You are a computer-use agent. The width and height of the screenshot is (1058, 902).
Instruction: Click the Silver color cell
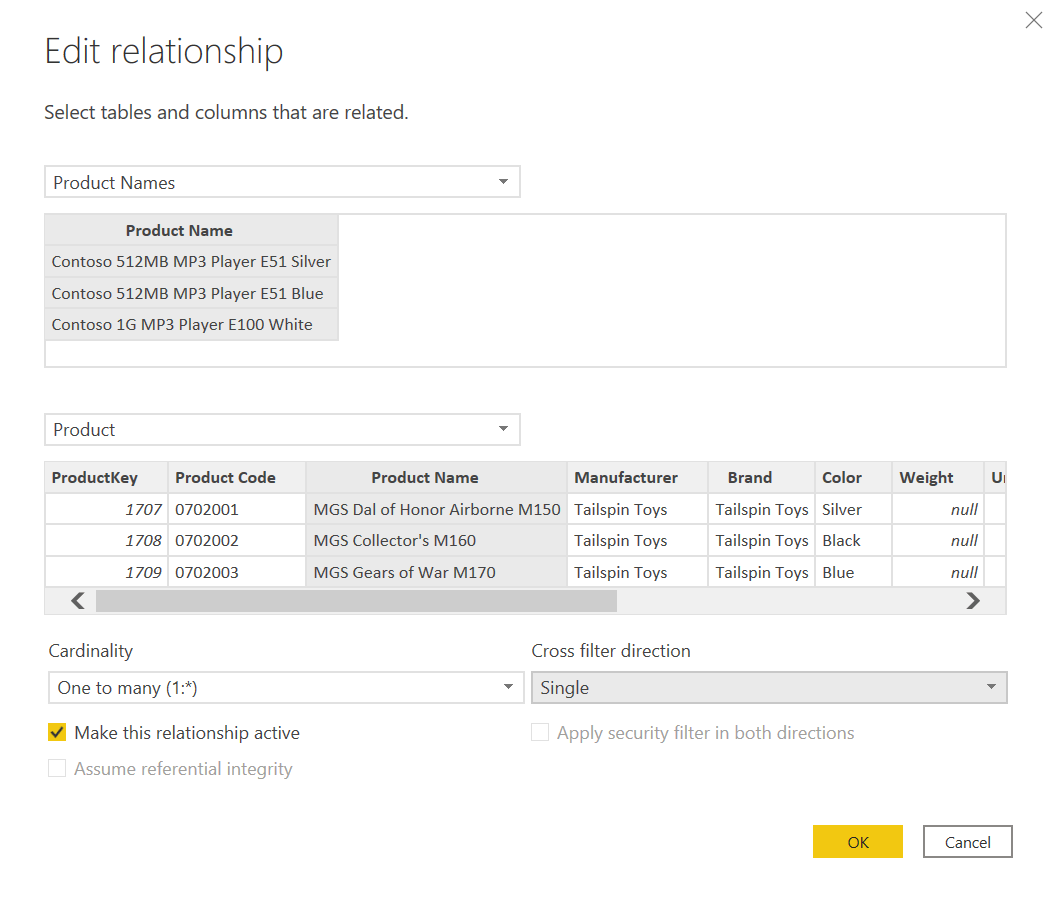[854, 509]
